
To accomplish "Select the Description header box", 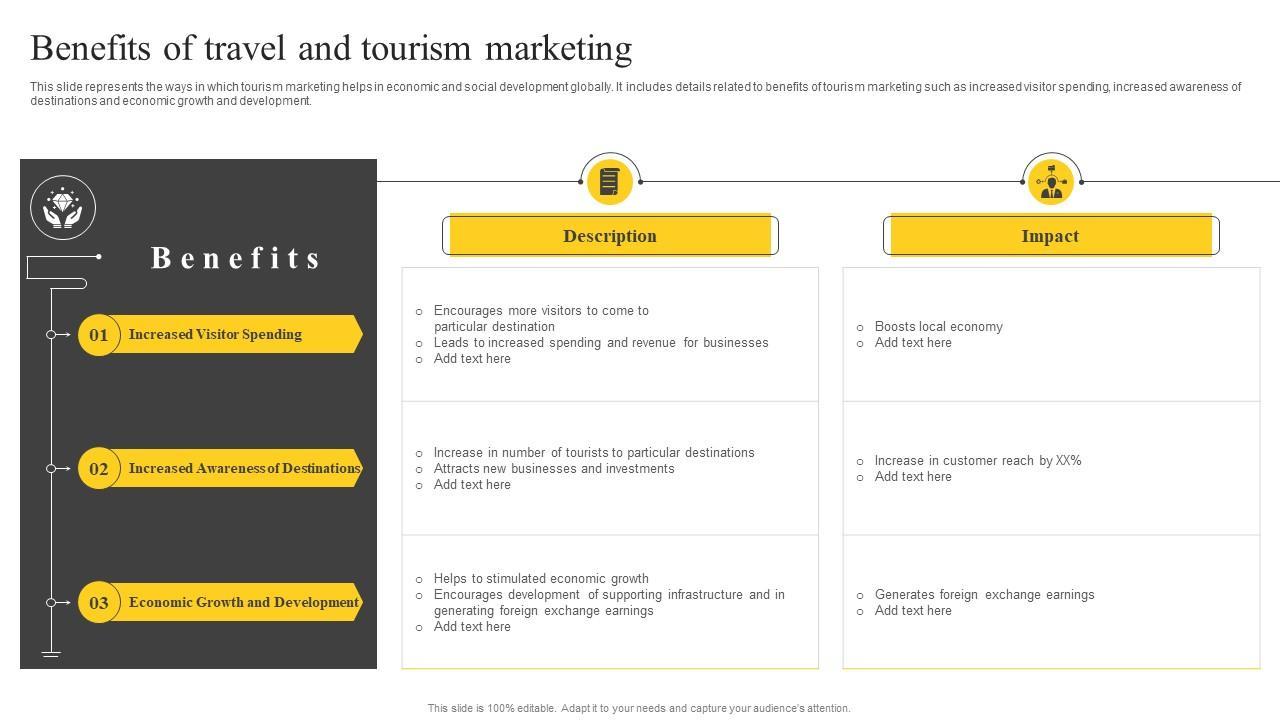I will [610, 236].
